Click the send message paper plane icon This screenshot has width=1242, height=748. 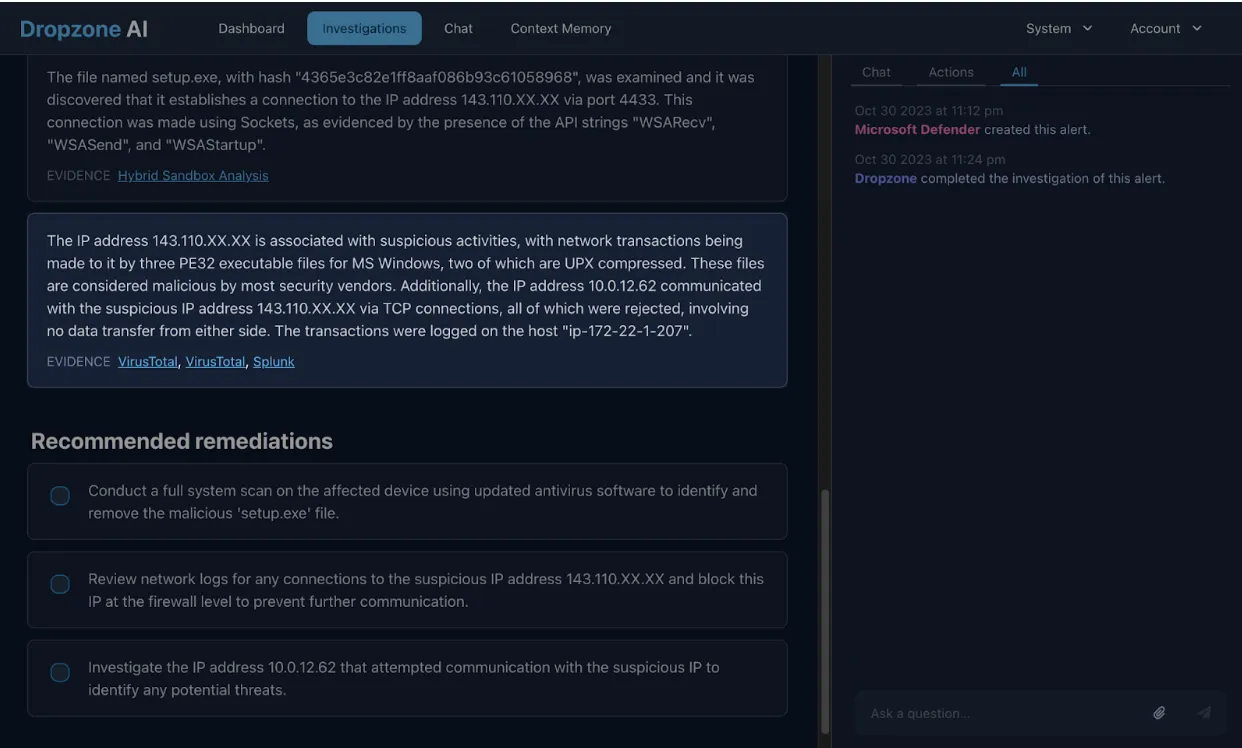tap(1201, 711)
